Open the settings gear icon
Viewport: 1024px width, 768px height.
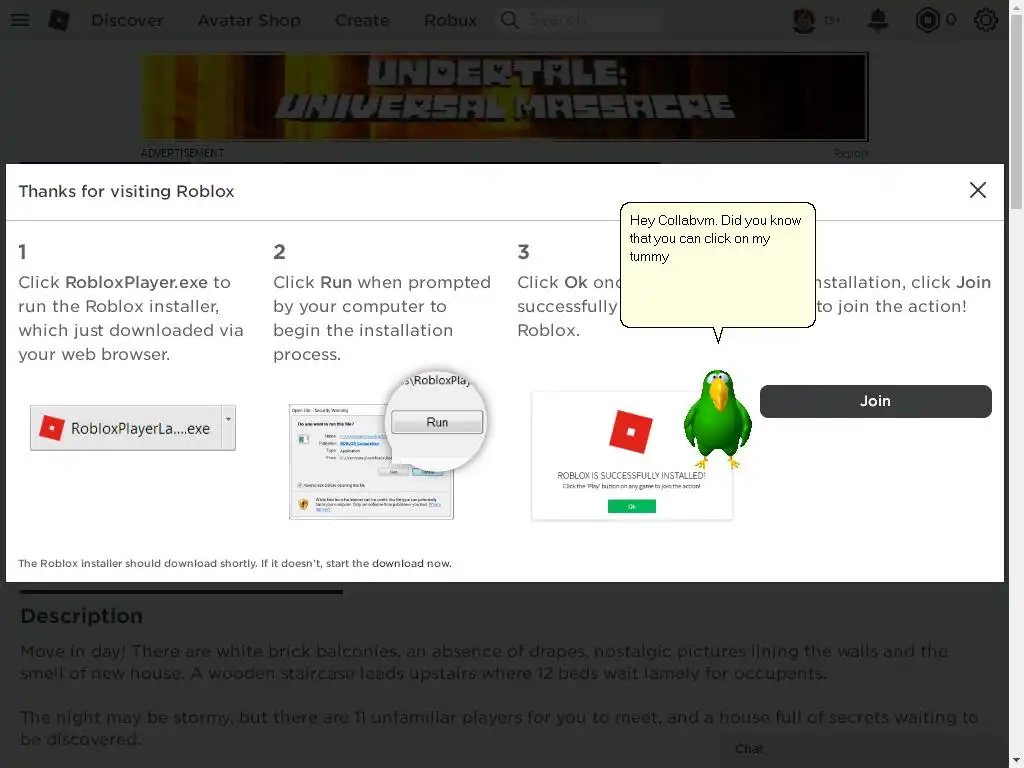(985, 20)
